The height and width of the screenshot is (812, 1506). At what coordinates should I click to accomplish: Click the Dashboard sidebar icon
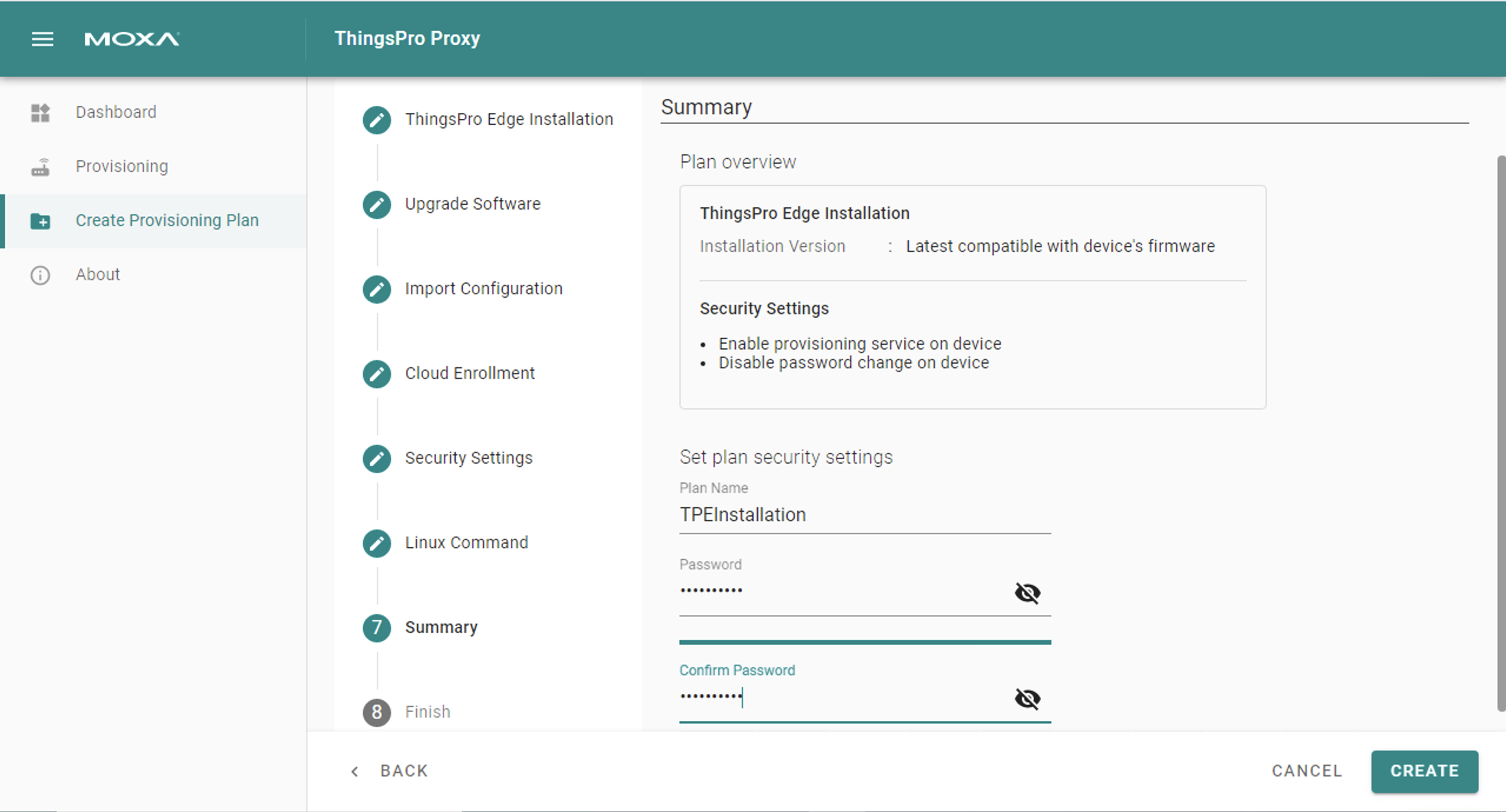tap(40, 112)
